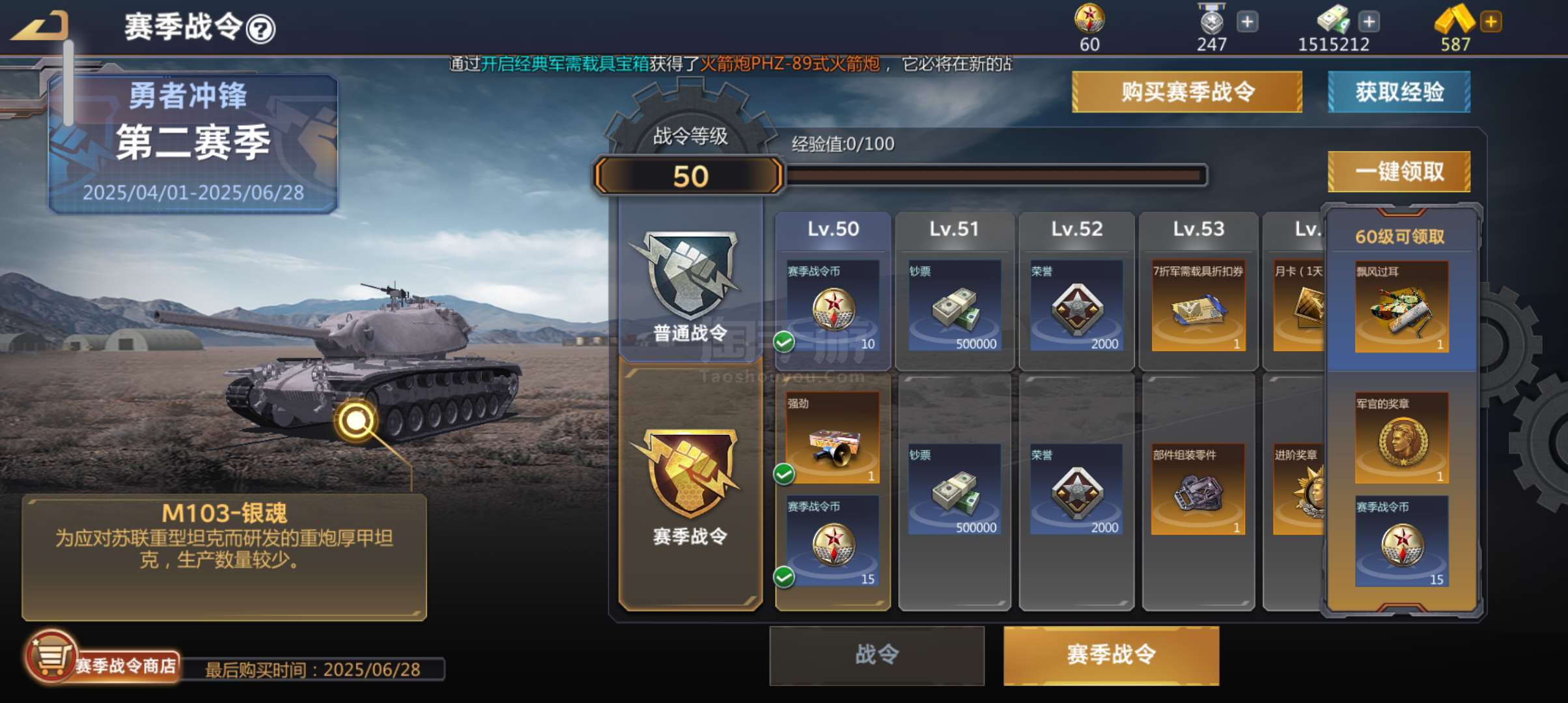Switch to the 赛季战令 bottom tab
The image size is (1568, 703).
[x=1111, y=655]
